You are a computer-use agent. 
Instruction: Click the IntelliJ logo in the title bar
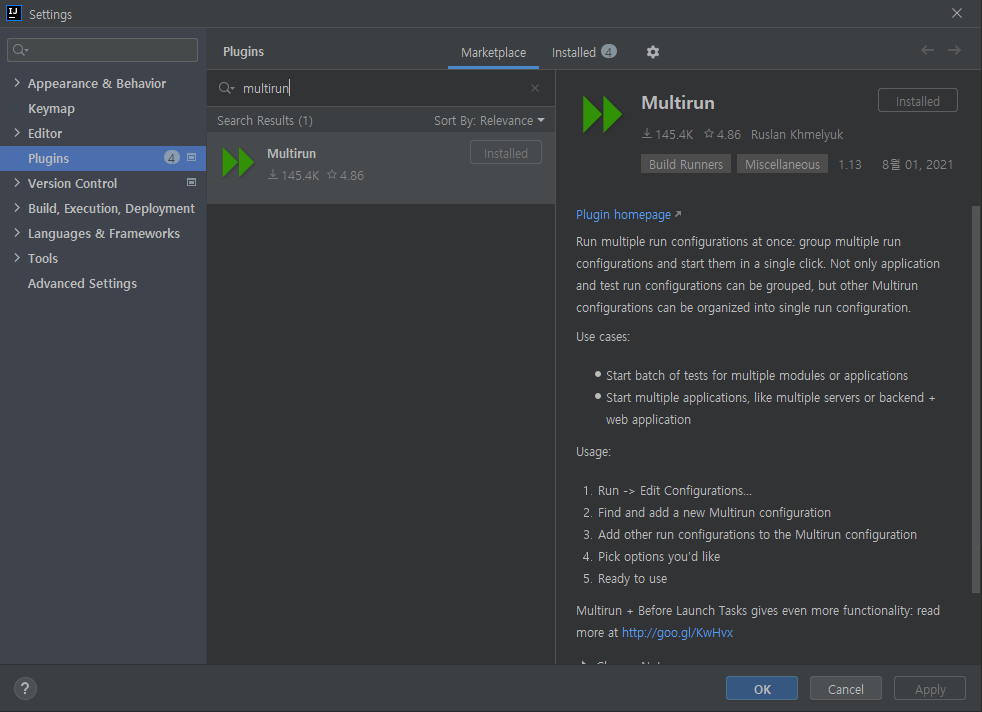click(x=14, y=13)
